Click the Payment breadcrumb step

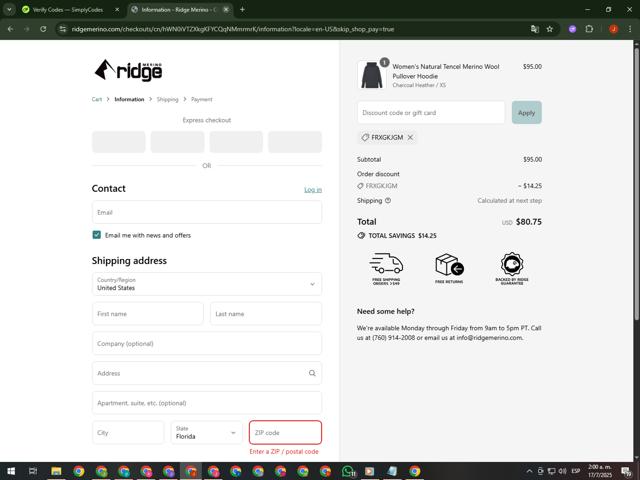click(202, 99)
